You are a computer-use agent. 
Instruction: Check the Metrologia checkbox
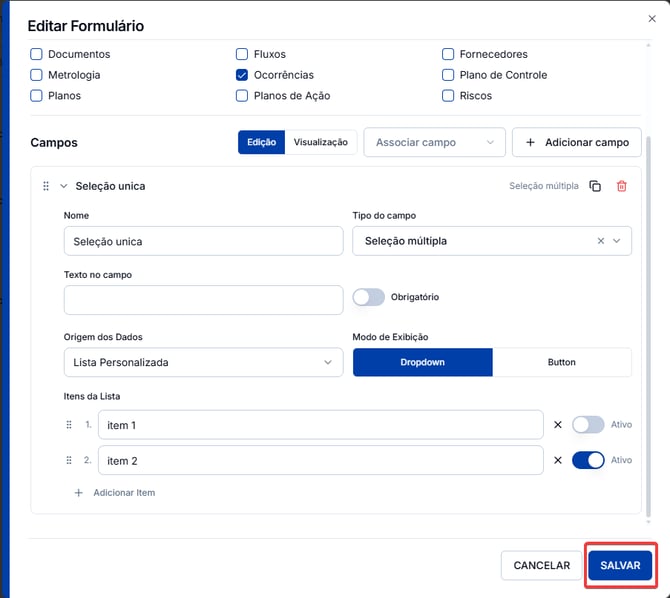(x=36, y=75)
